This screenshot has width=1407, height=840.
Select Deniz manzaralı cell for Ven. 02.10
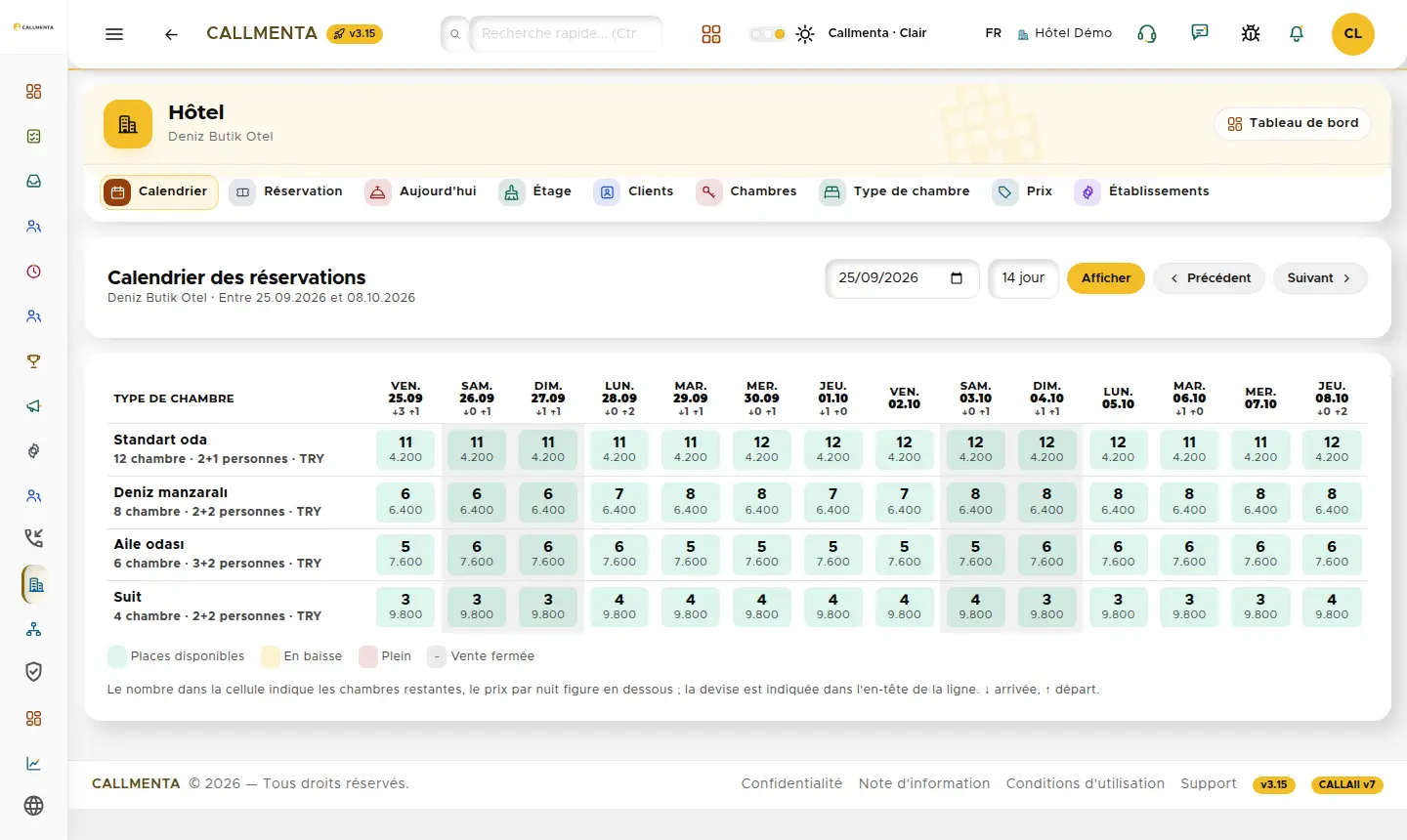(x=904, y=502)
